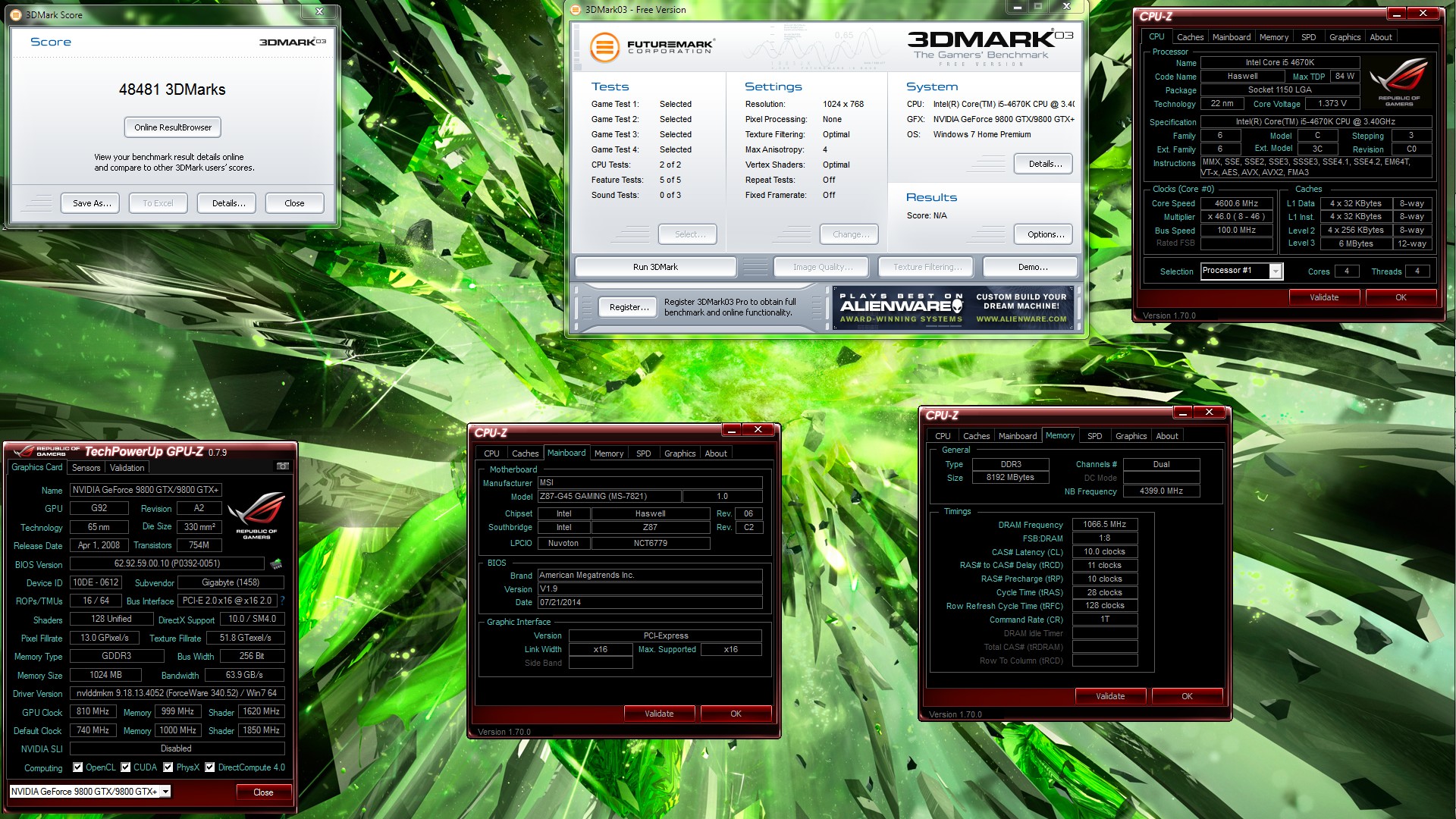Click Validate in CPU-Z Memory window
The width and height of the screenshot is (1456, 819).
pos(1110,696)
